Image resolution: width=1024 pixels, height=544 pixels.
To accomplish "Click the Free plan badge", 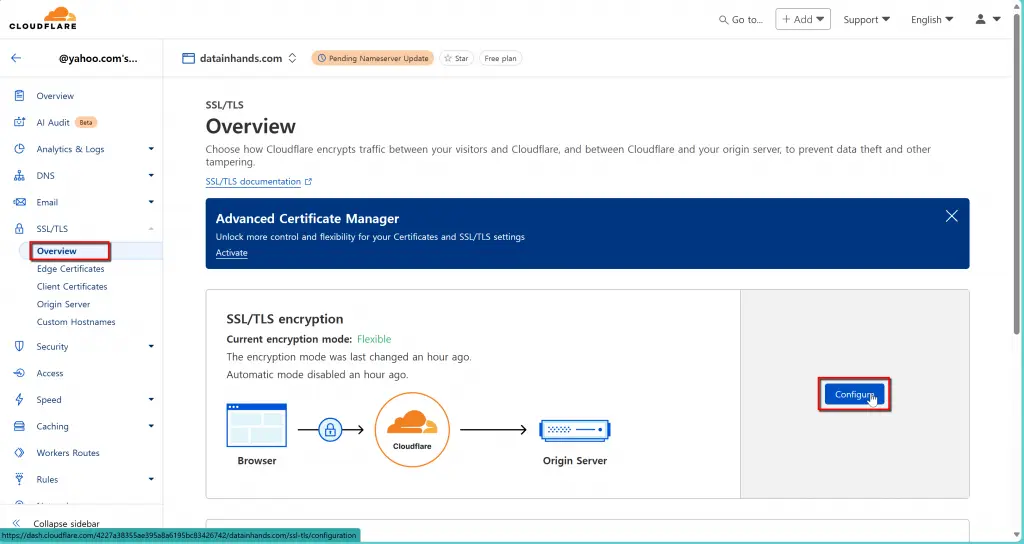I will pos(501,58).
